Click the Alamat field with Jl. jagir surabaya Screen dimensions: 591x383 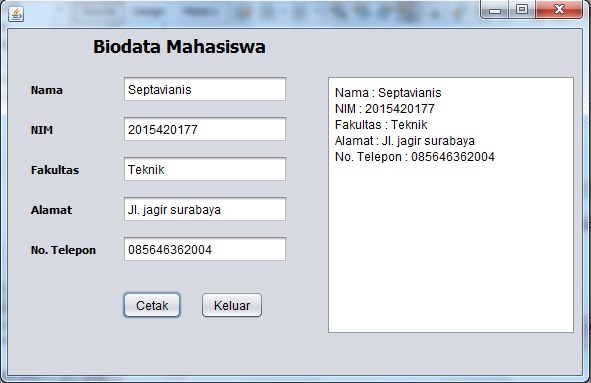click(x=205, y=209)
